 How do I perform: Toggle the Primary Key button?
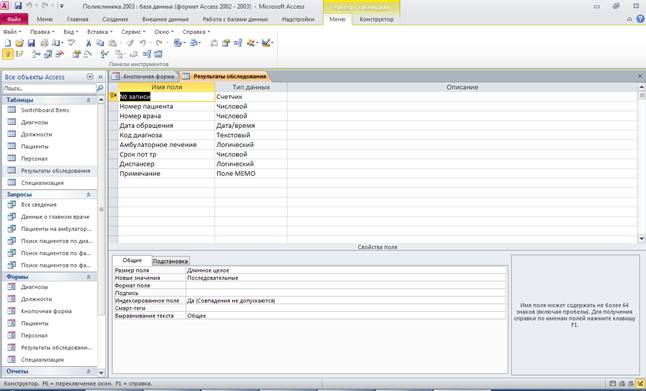click(x=8, y=54)
